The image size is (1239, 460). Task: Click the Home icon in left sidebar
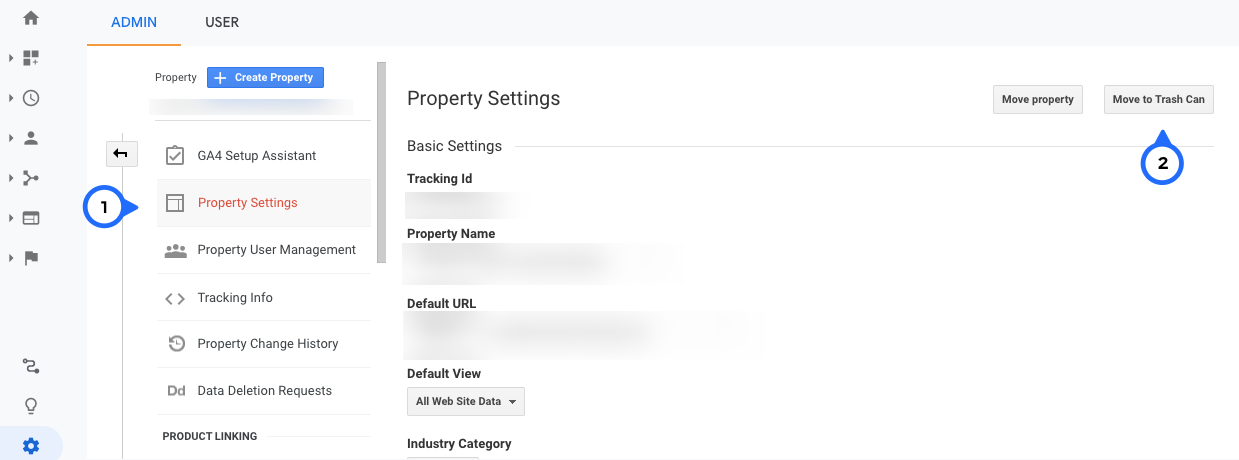pos(30,18)
